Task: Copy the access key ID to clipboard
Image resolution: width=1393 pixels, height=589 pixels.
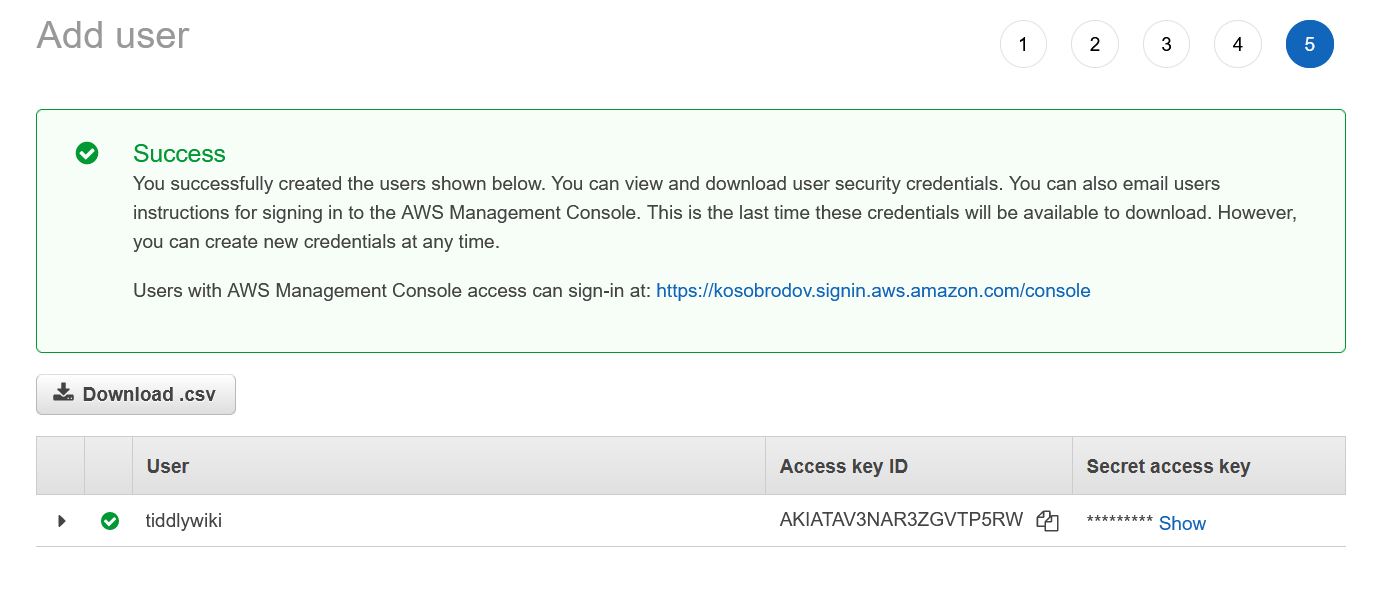Action: coord(1047,521)
